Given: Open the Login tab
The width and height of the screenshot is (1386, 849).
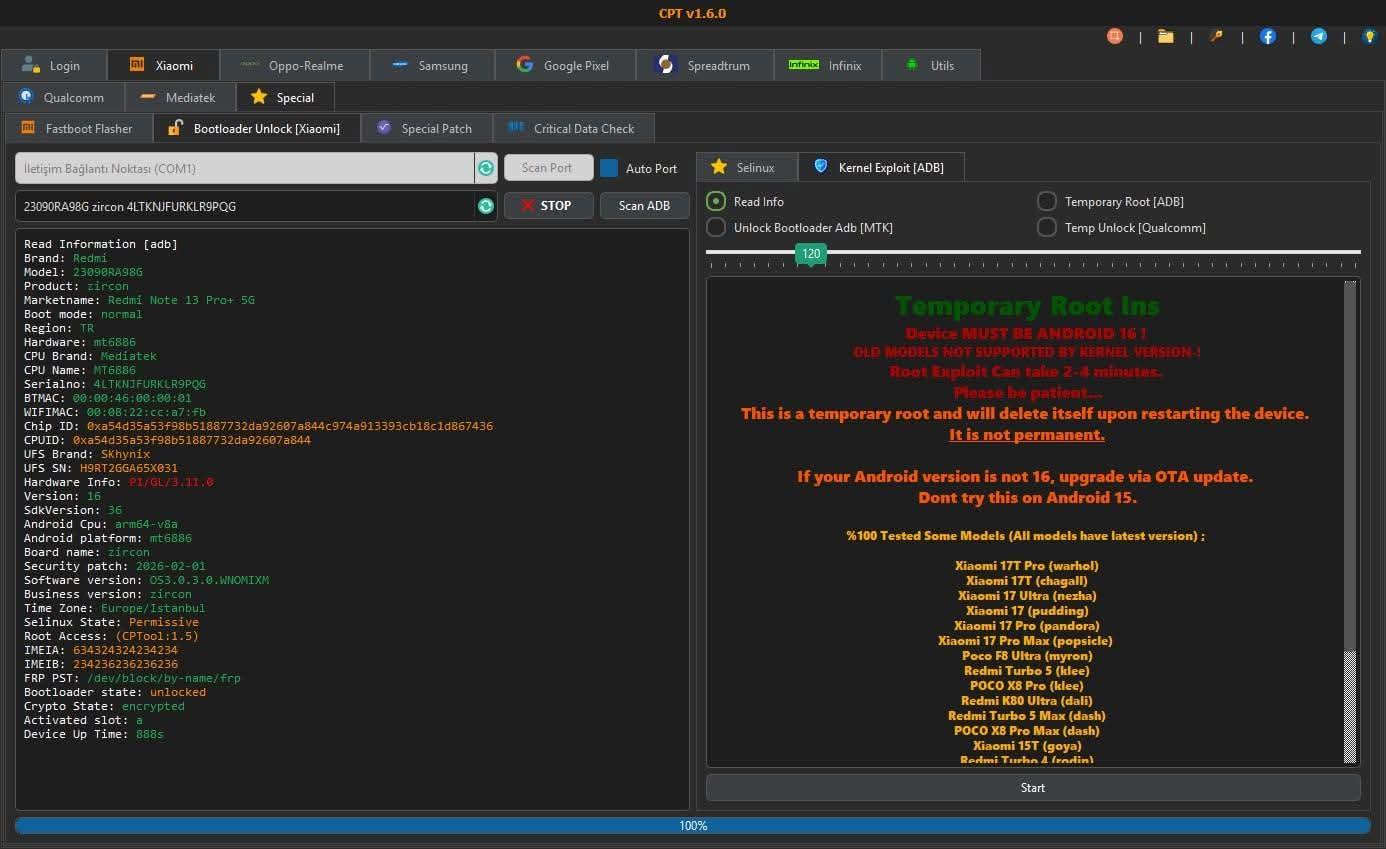Looking at the screenshot, I should click(53, 65).
